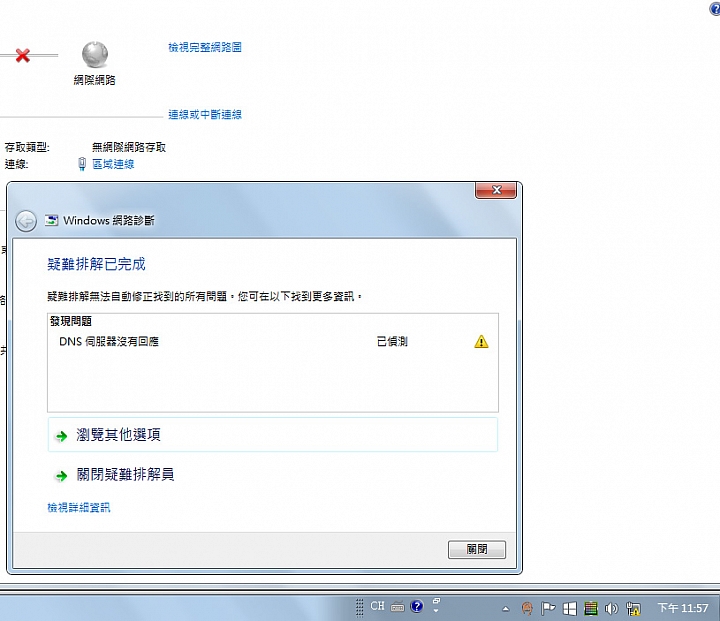Click the 關閉 button
Viewport: 720px width, 621px height.
point(477,549)
